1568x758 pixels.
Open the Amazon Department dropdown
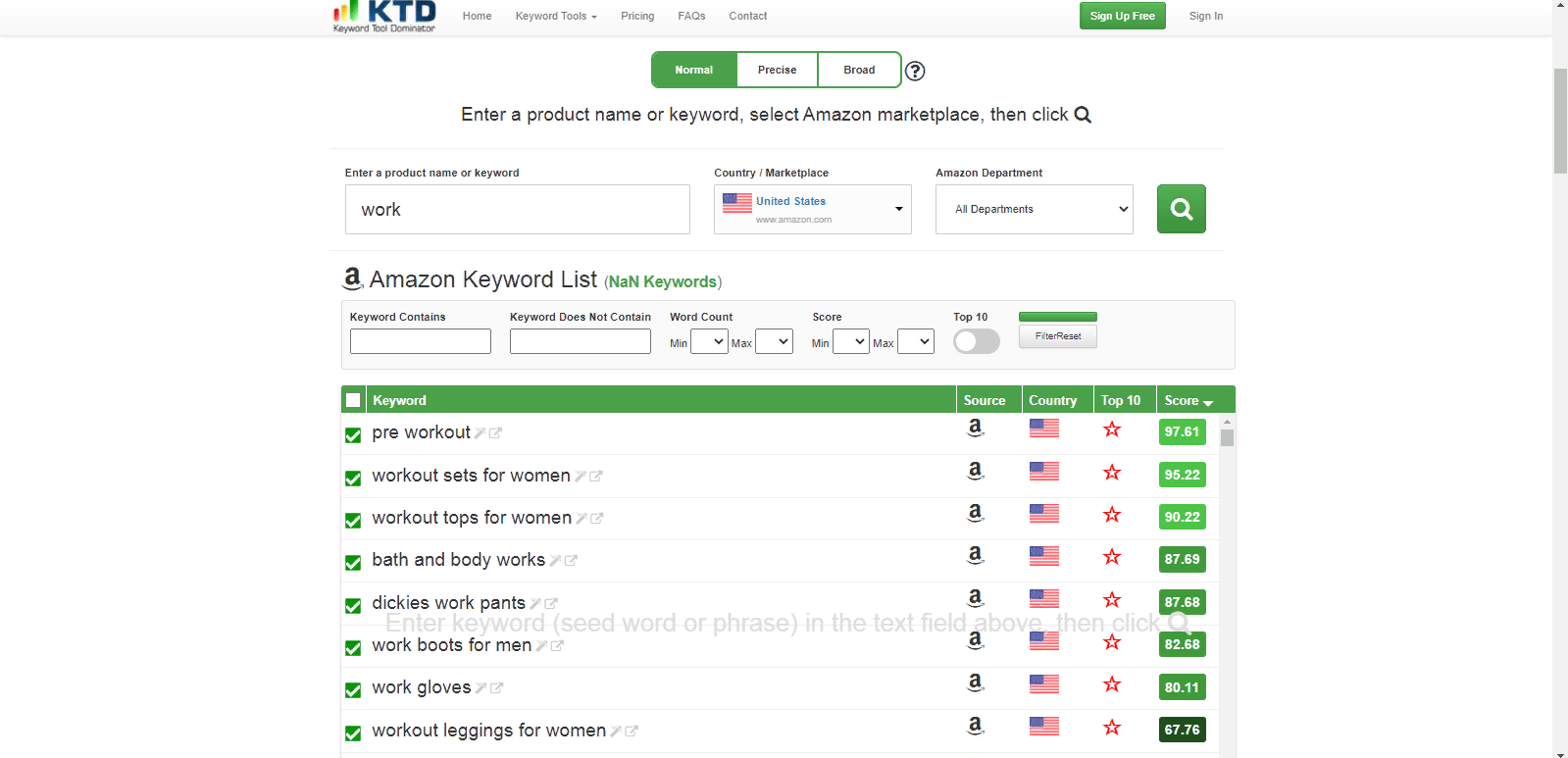(1035, 209)
